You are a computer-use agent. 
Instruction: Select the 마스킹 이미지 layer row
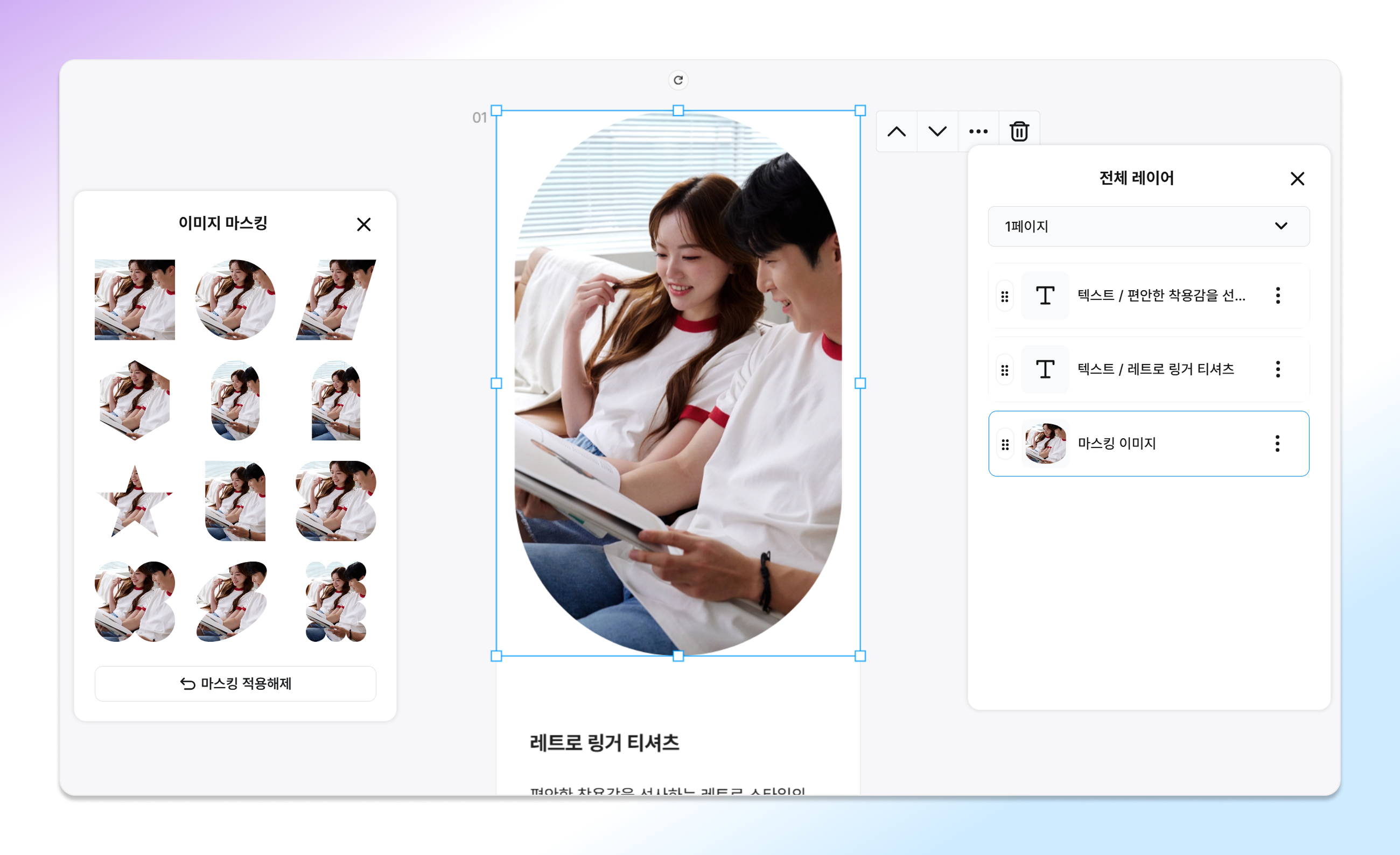(1149, 444)
